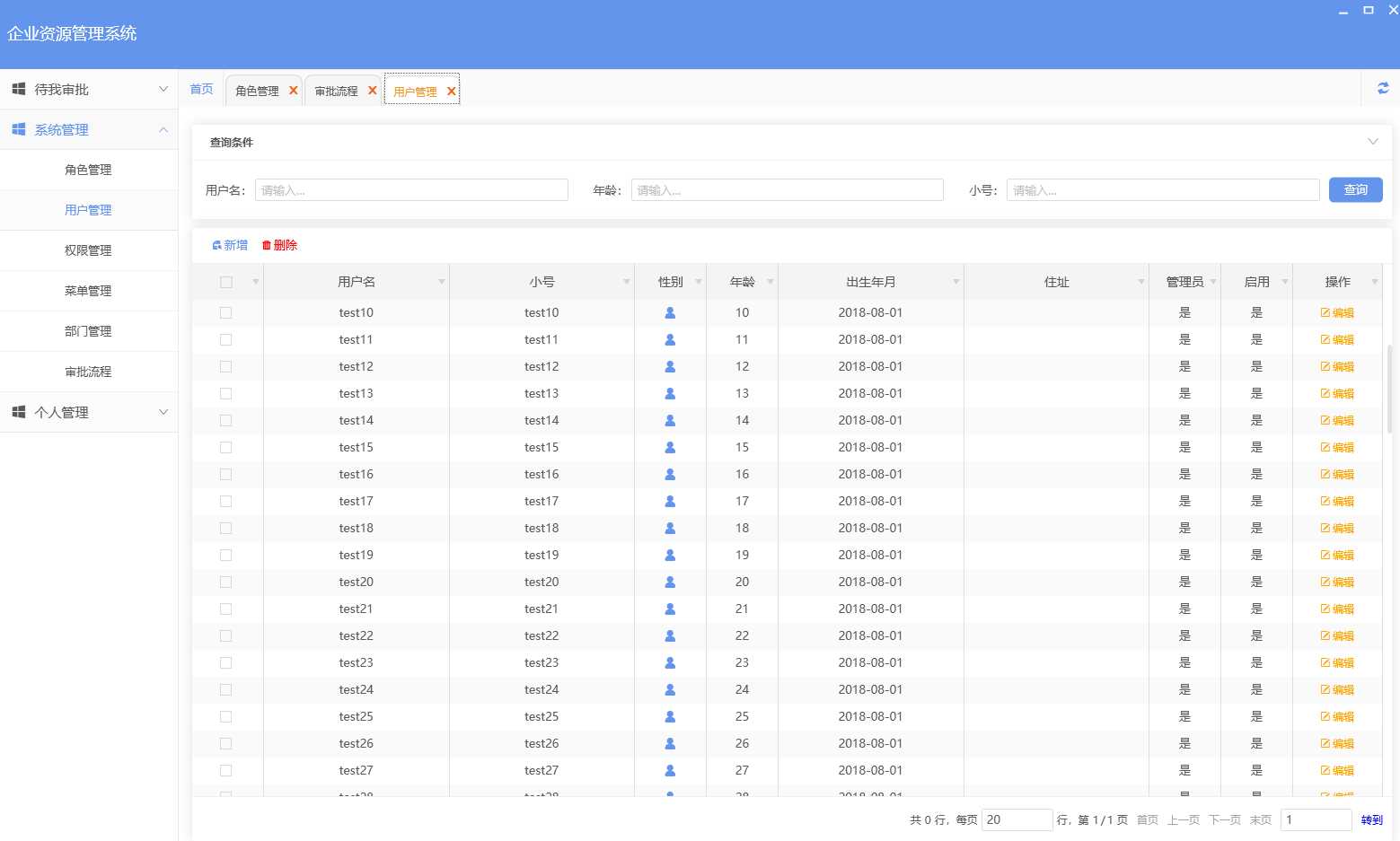The width and height of the screenshot is (1400, 841).
Task: Click the 新增 add button
Action: (230, 245)
